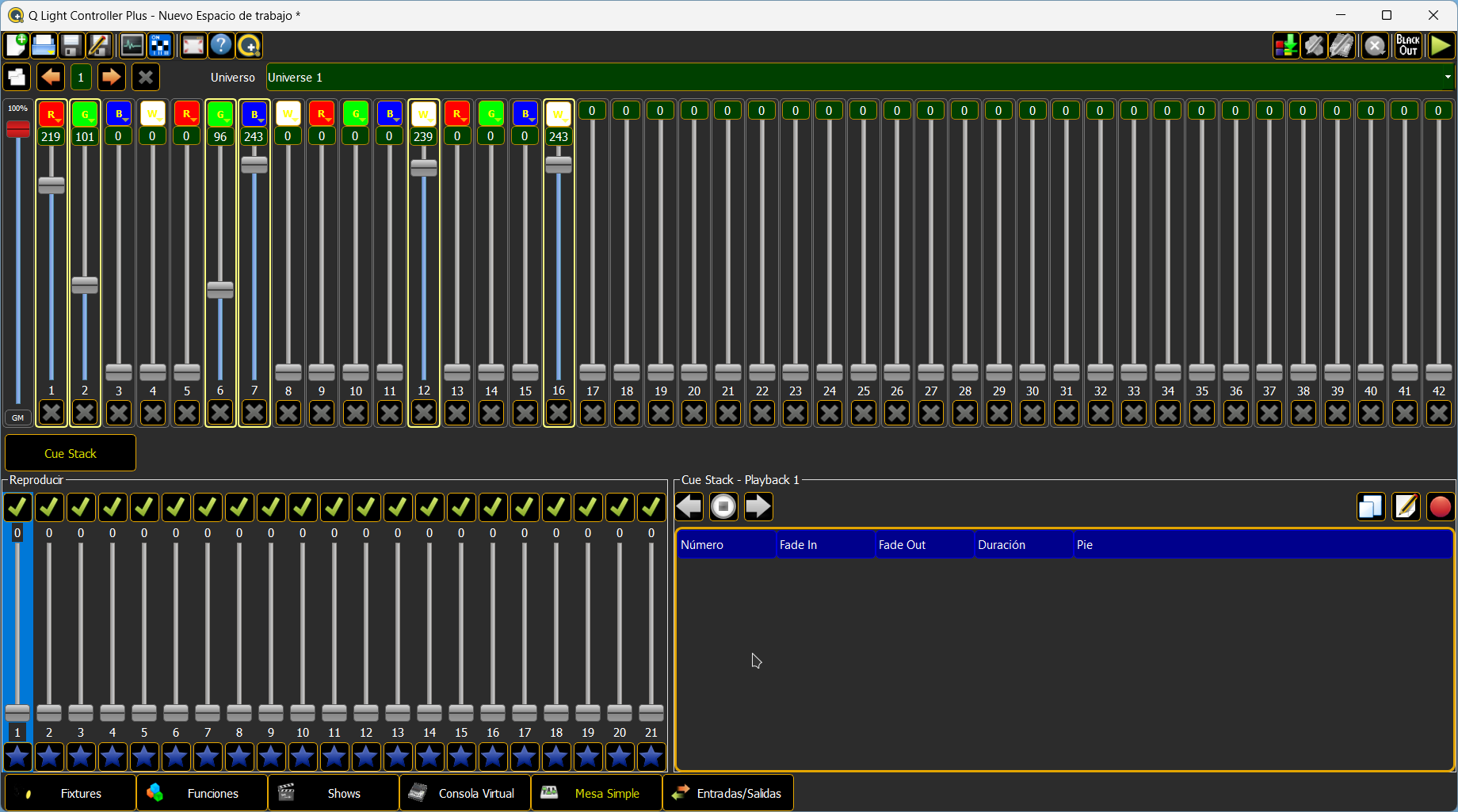Click the playback 5 fader handle
Viewport: 1458px width, 812px height.
pyautogui.click(x=144, y=713)
